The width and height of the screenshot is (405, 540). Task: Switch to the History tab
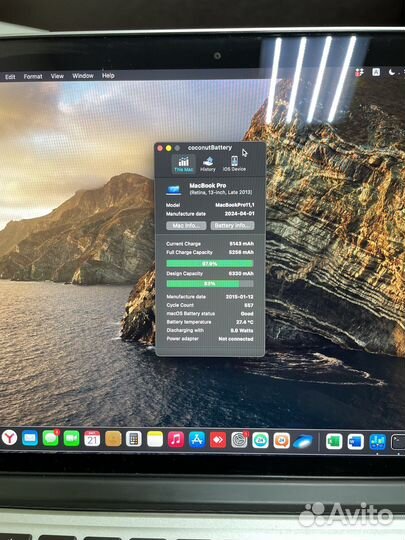pyautogui.click(x=208, y=164)
